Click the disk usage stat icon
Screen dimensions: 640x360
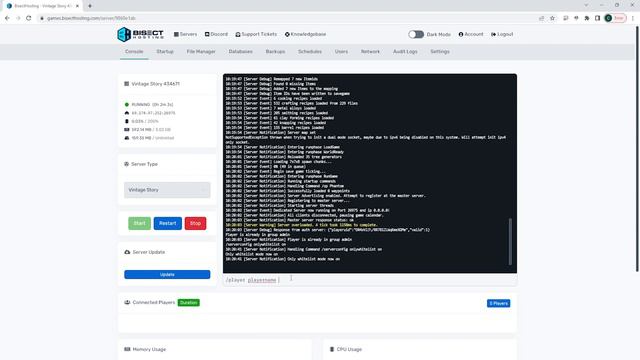tap(127, 138)
